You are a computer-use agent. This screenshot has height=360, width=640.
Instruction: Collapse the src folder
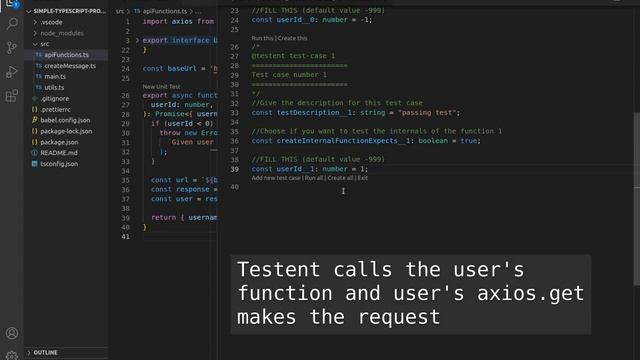click(44, 44)
